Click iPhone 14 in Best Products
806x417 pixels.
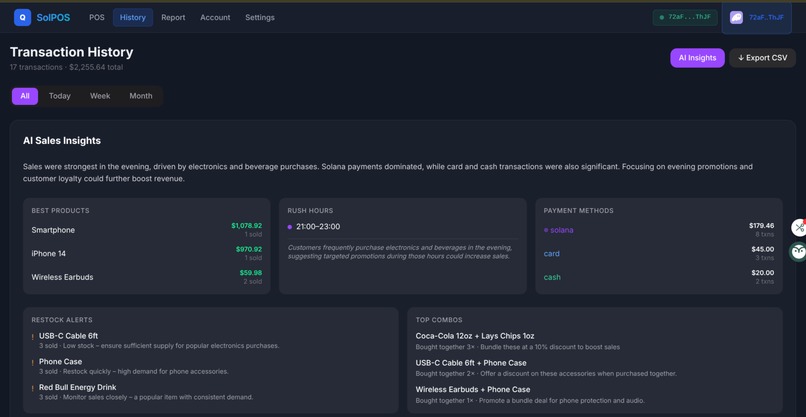point(48,254)
